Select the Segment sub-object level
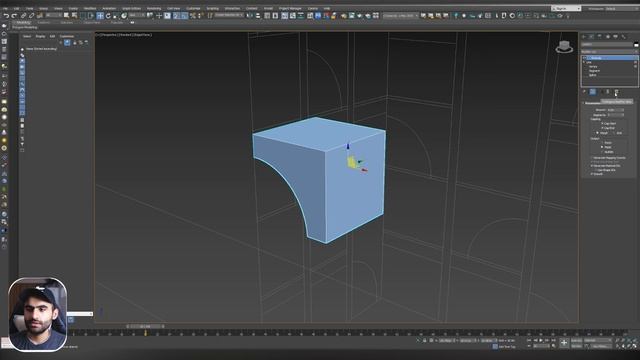The width and height of the screenshot is (640, 360). click(x=594, y=71)
